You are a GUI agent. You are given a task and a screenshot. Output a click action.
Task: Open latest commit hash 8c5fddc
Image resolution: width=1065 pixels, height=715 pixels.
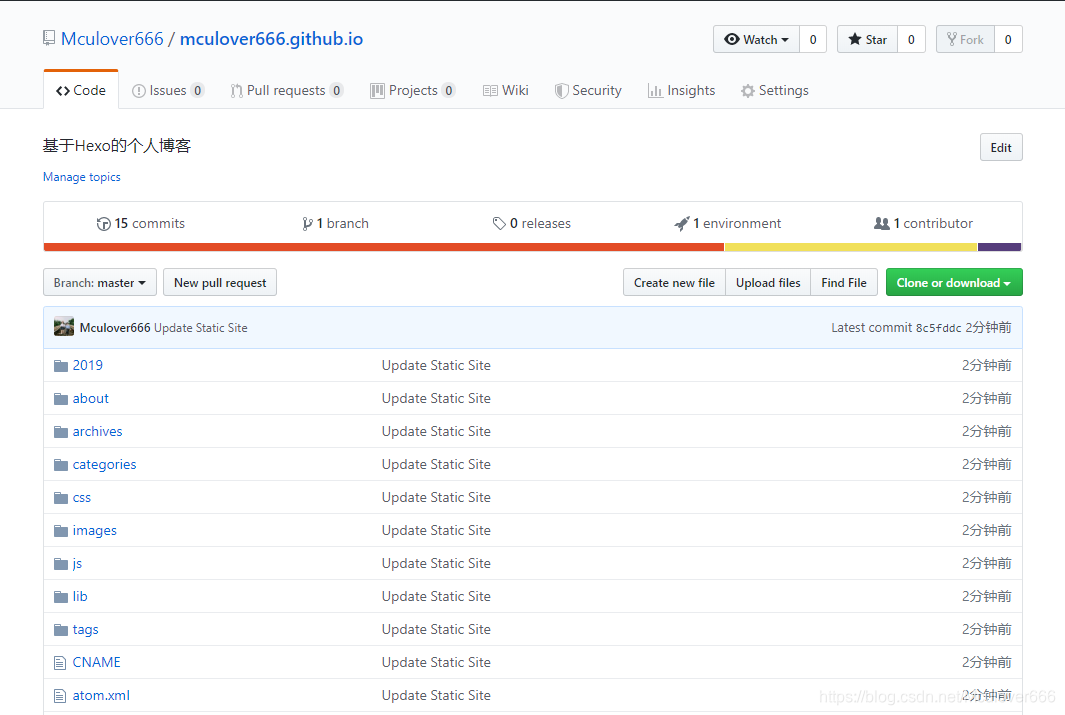(938, 328)
